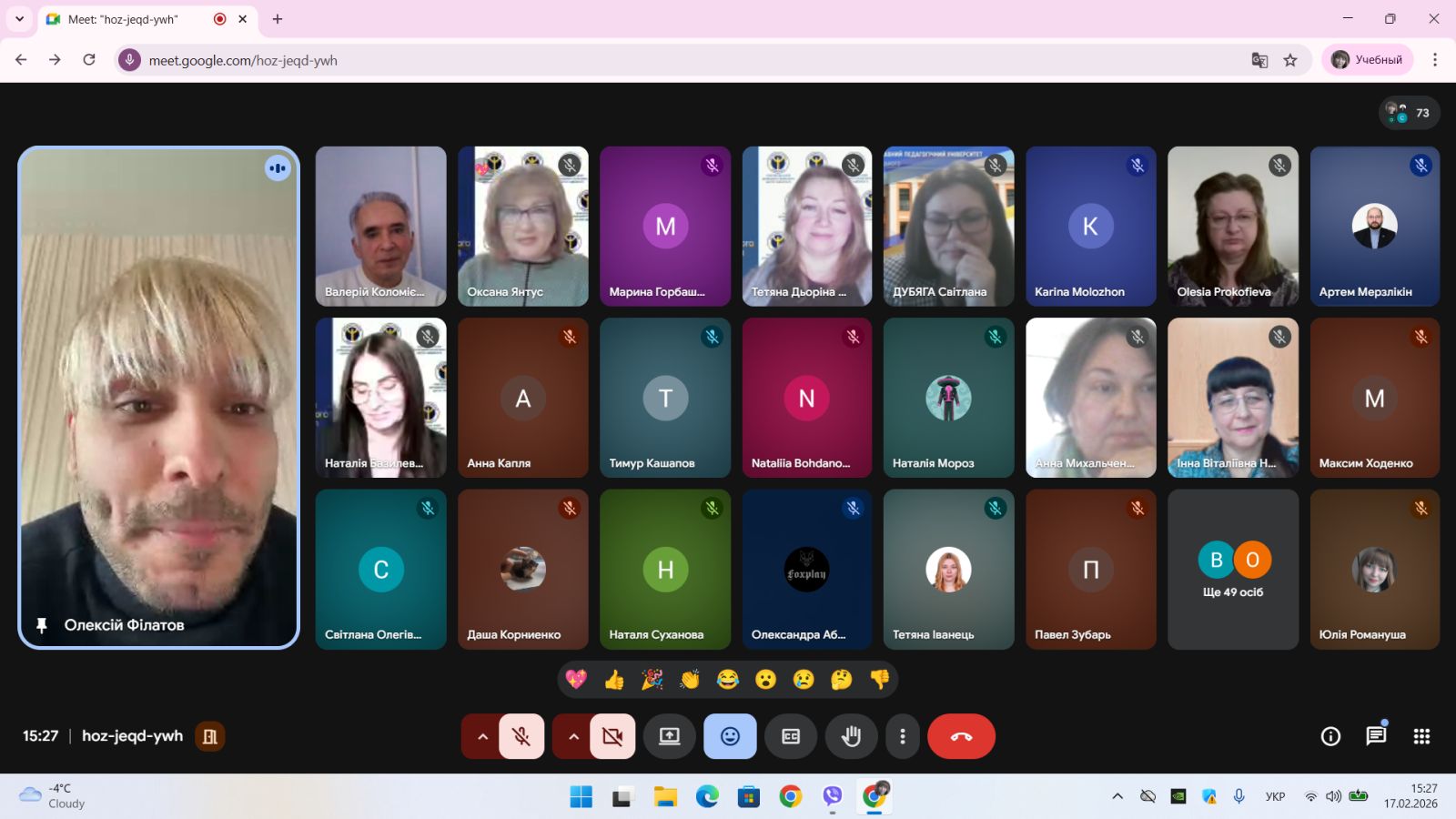The image size is (1456, 819).
Task: Open the chat panel icon
Action: point(1376,736)
